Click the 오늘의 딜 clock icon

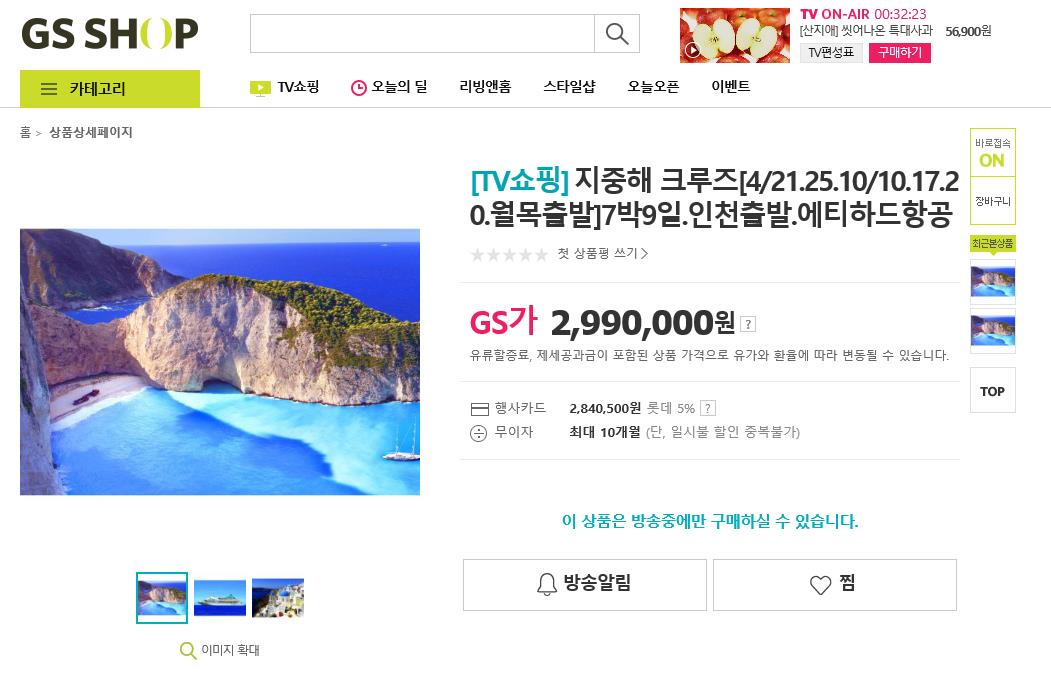[x=359, y=88]
